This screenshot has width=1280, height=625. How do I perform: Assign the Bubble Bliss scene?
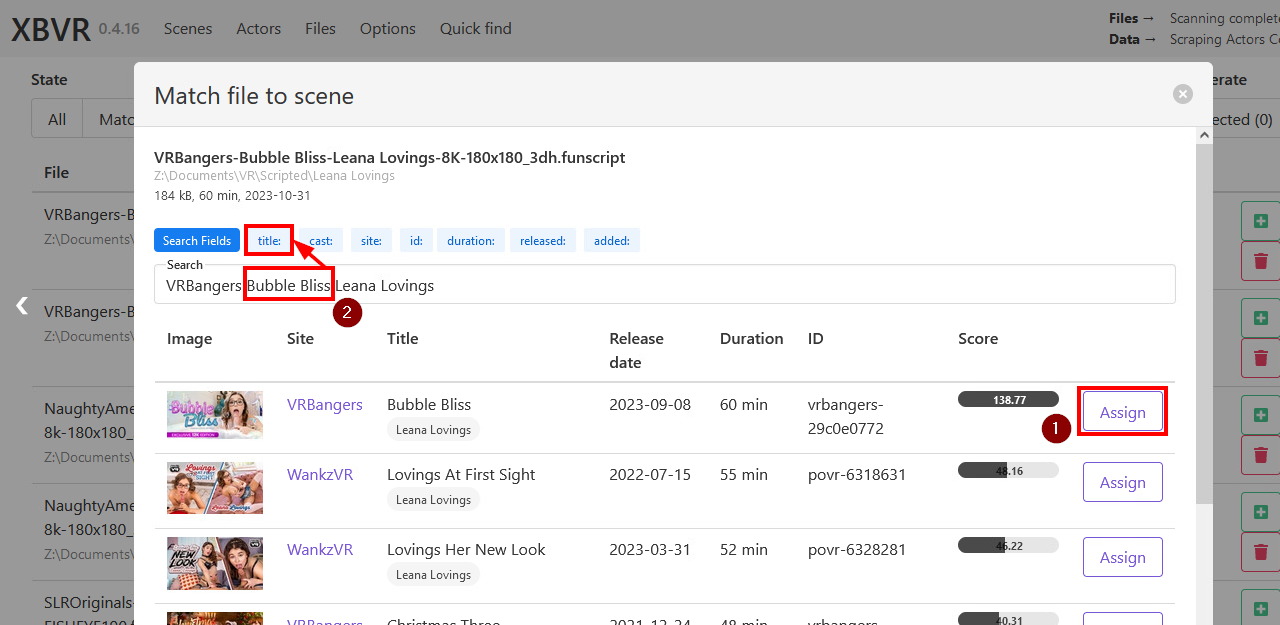click(x=1122, y=412)
